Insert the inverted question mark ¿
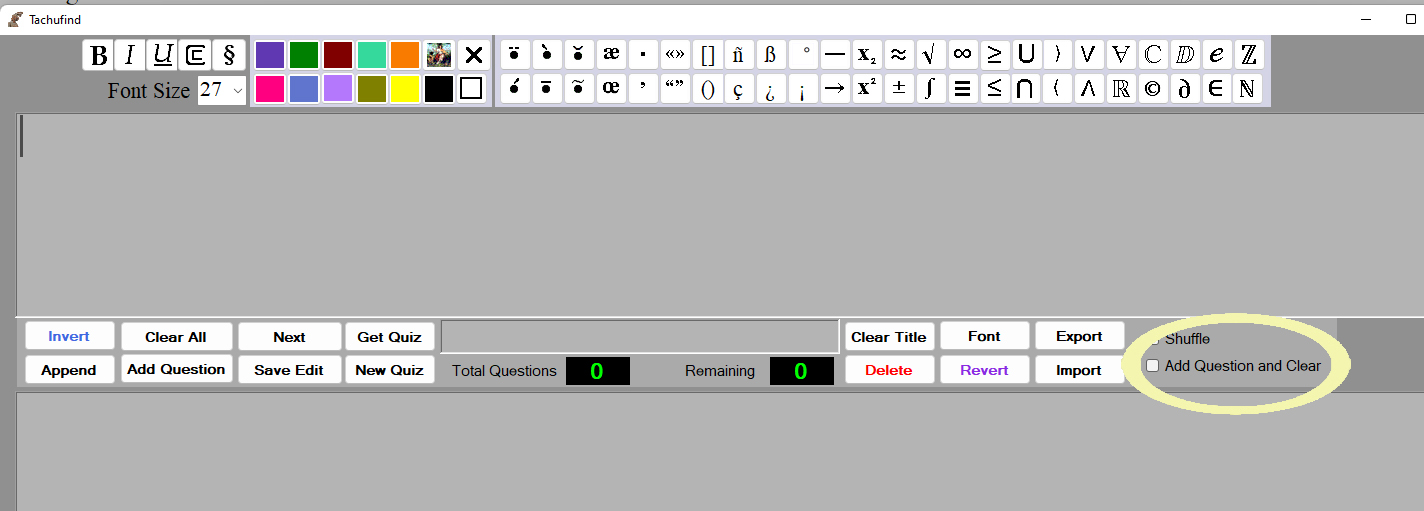 pyautogui.click(x=770, y=88)
